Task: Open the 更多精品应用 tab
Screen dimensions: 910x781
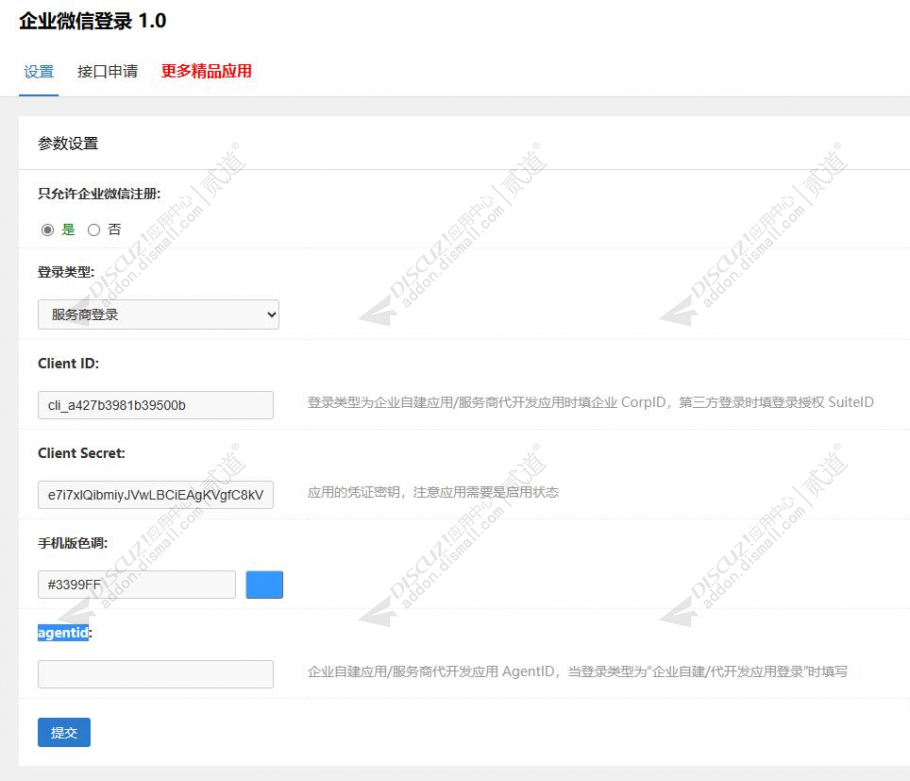Action: pos(206,71)
